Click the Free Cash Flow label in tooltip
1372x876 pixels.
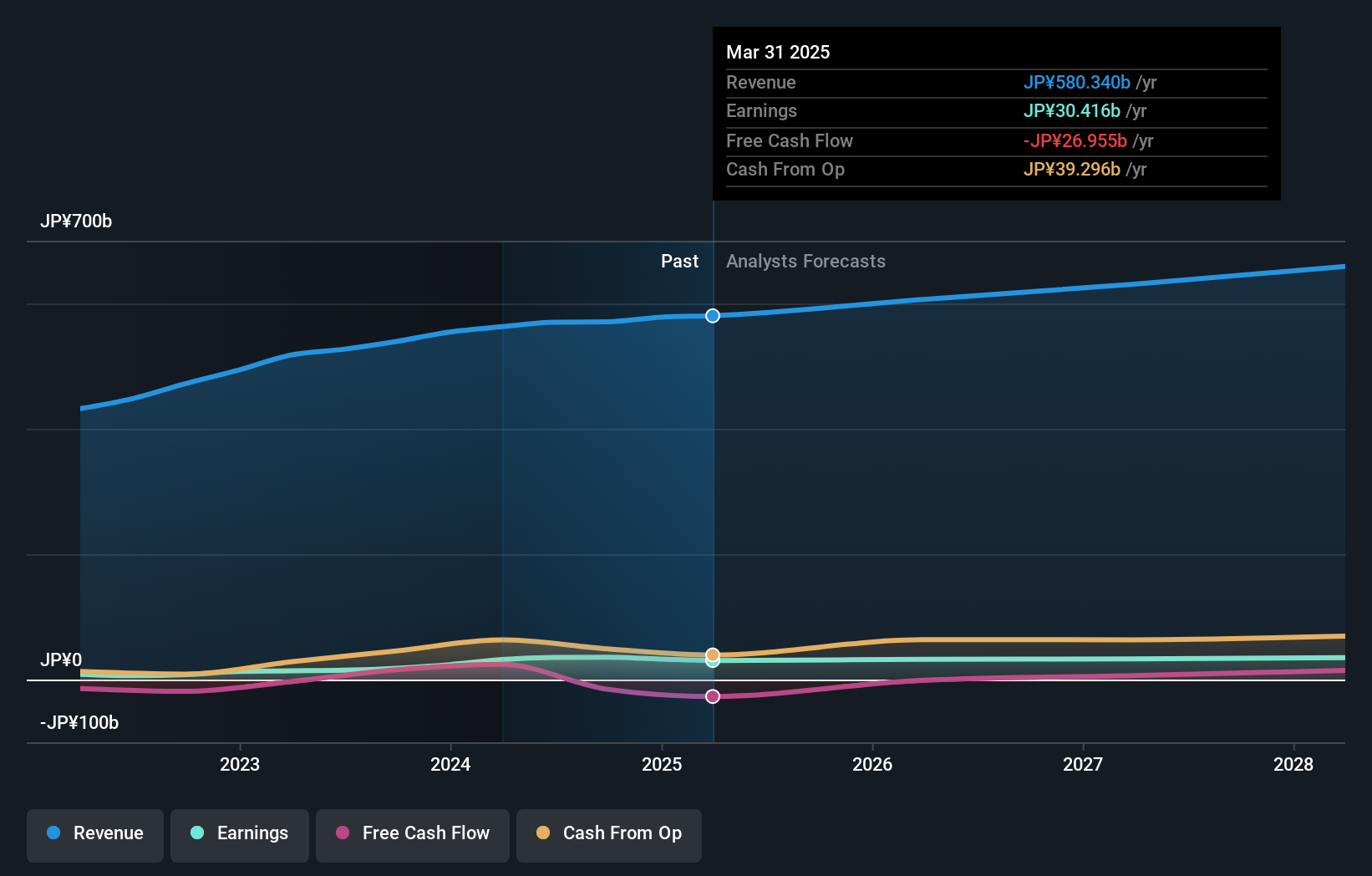pos(790,141)
